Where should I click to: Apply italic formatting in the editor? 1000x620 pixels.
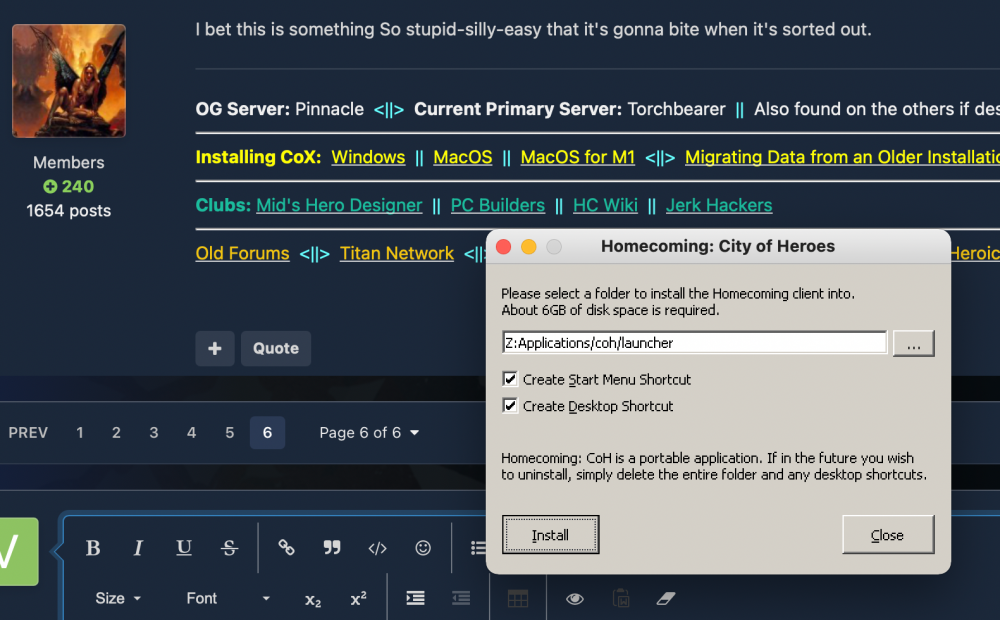click(138, 548)
